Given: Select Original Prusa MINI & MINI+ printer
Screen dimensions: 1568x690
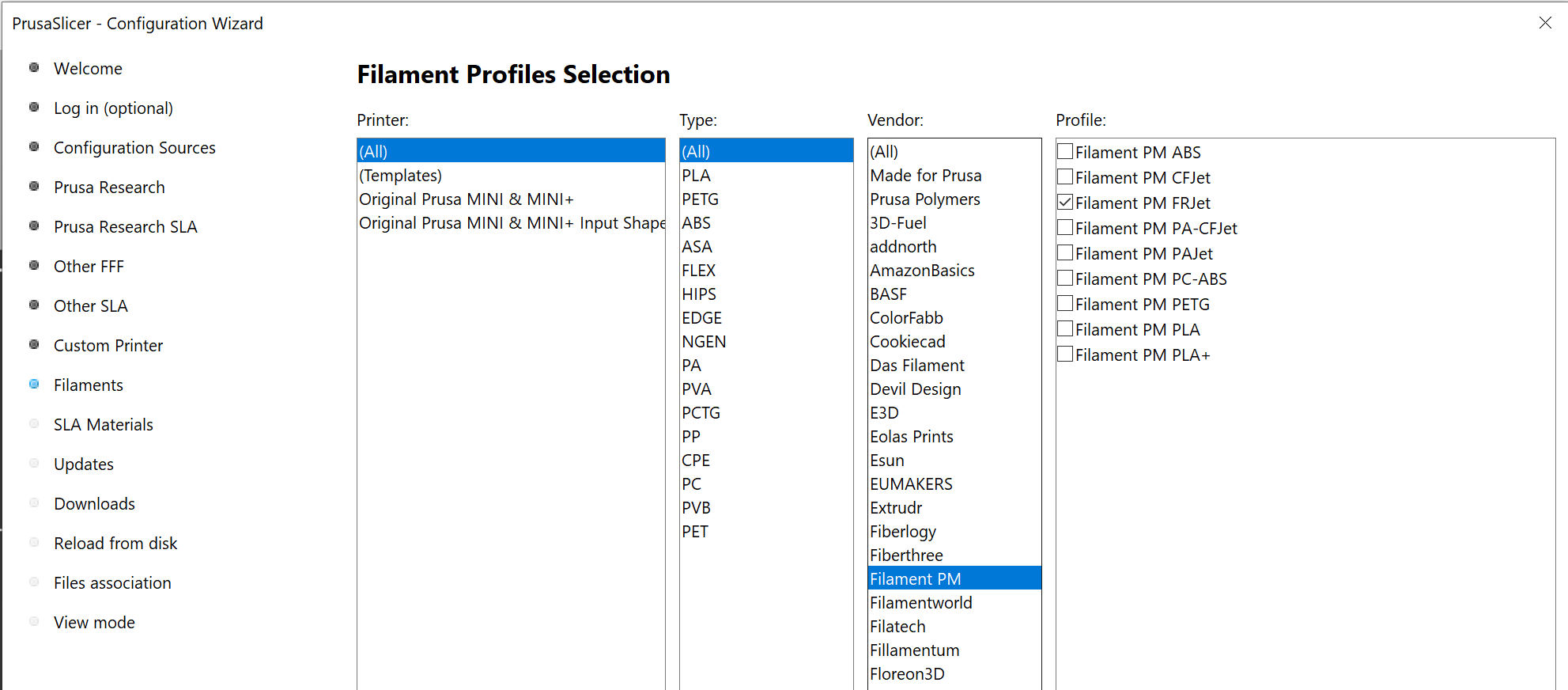Looking at the screenshot, I should pos(511,199).
